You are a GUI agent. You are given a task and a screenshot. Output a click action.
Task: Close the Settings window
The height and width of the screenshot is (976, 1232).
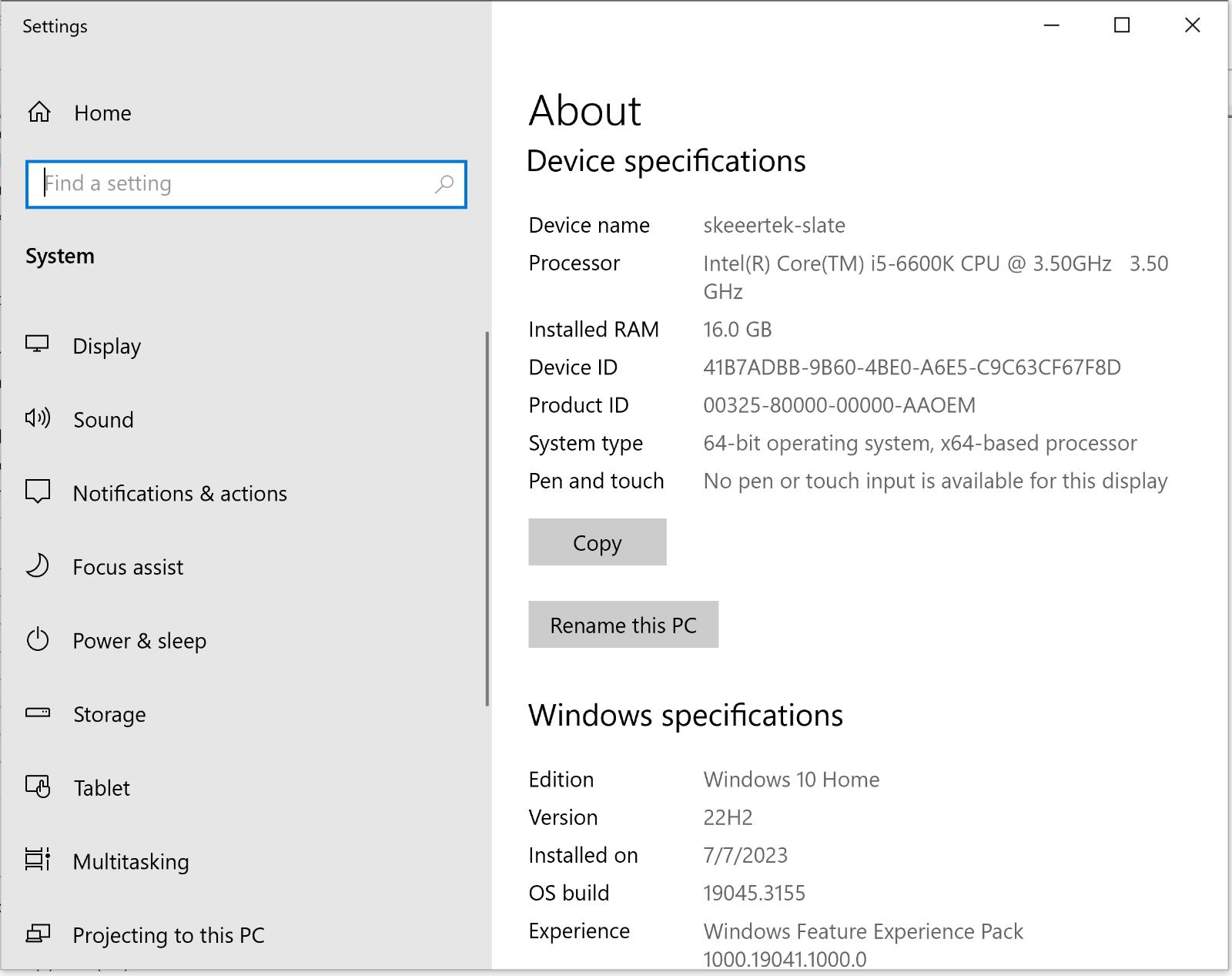(x=1192, y=25)
